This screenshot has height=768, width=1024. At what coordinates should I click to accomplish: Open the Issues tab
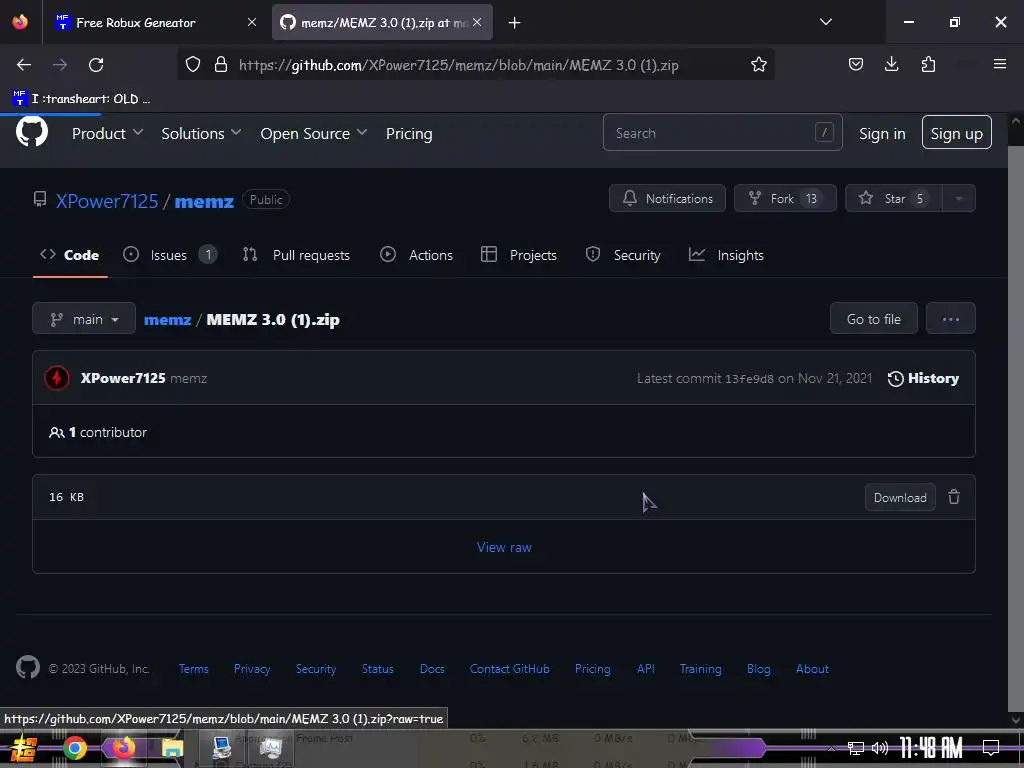[x=170, y=255]
